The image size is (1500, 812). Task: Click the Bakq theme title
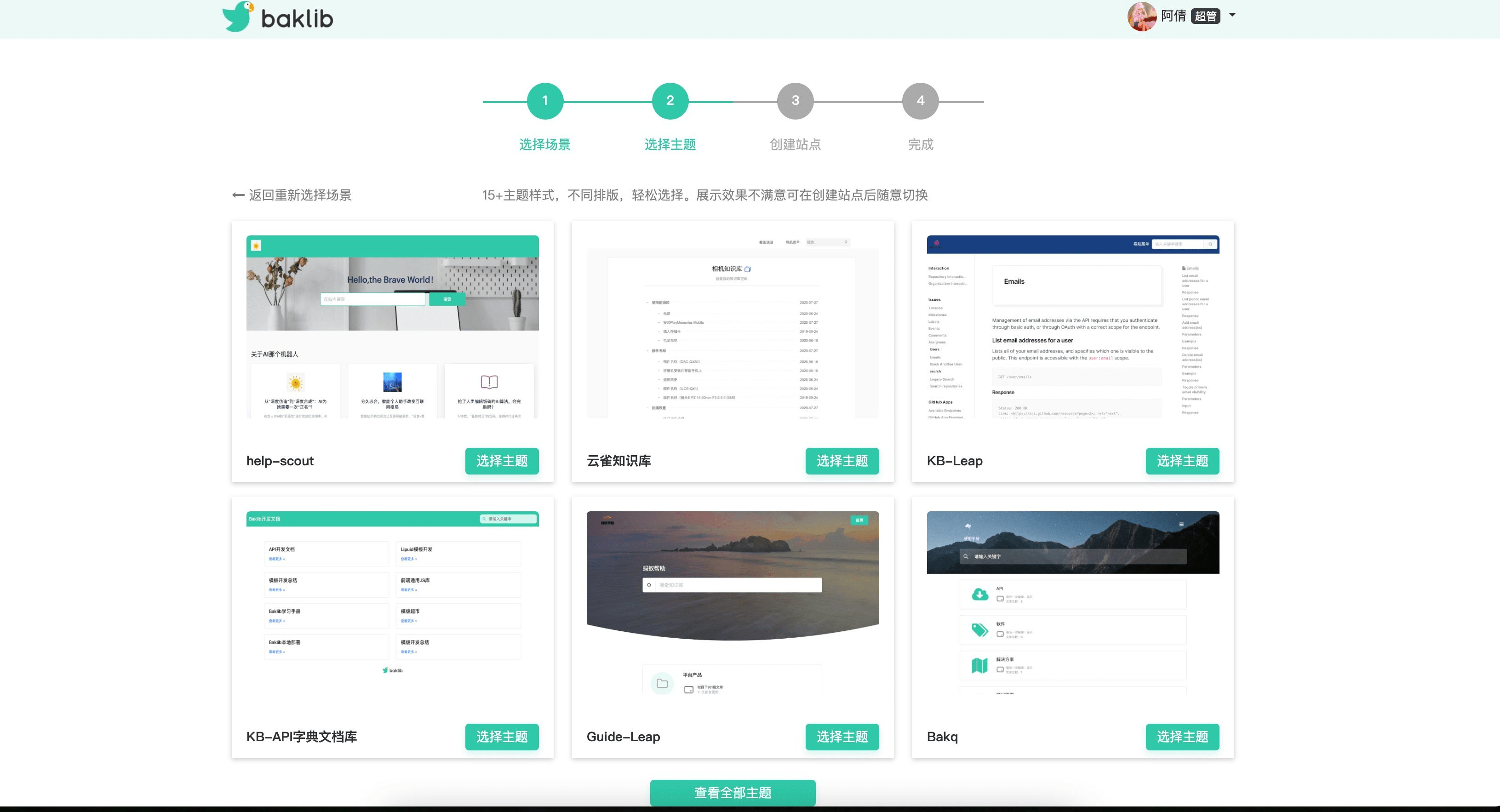point(942,737)
